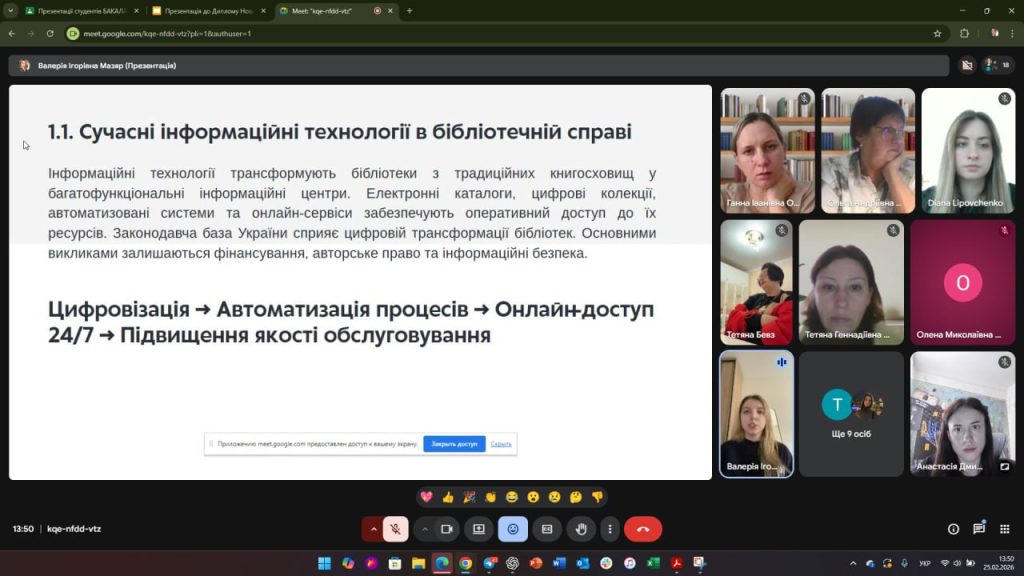The image size is (1024, 576).
Task: Click the "Закрыть доступ" button
Action: (454, 444)
